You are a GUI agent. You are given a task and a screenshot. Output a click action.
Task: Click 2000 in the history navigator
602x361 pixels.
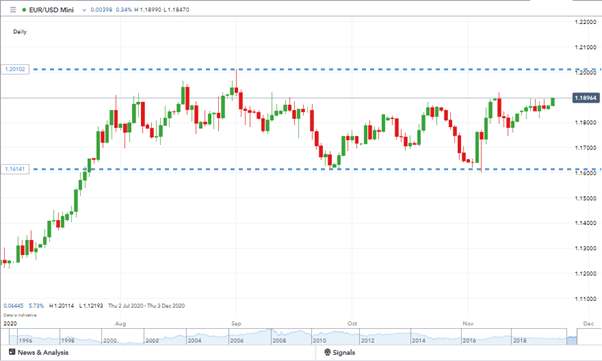(110, 341)
